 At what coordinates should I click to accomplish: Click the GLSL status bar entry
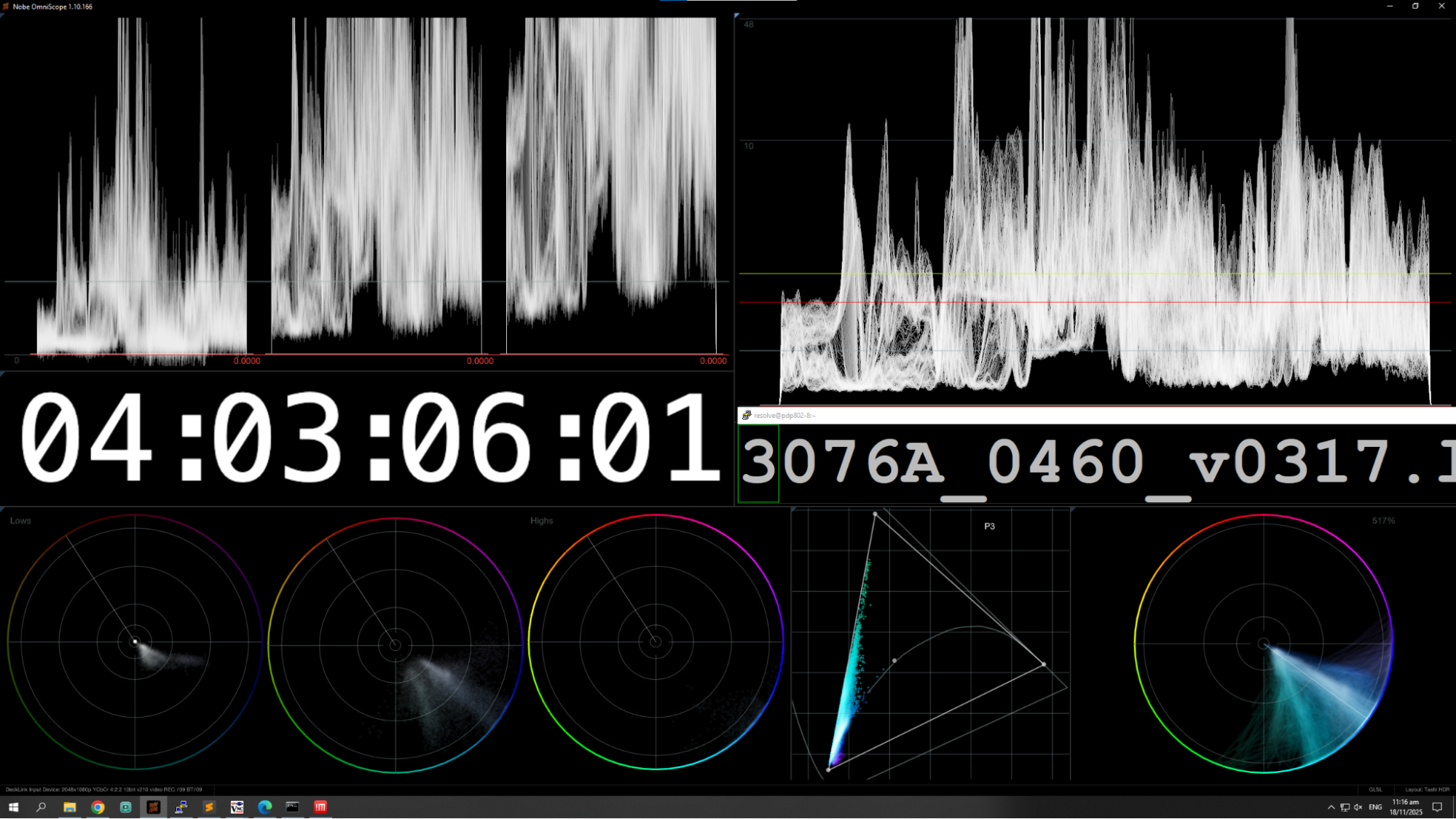(x=1375, y=789)
